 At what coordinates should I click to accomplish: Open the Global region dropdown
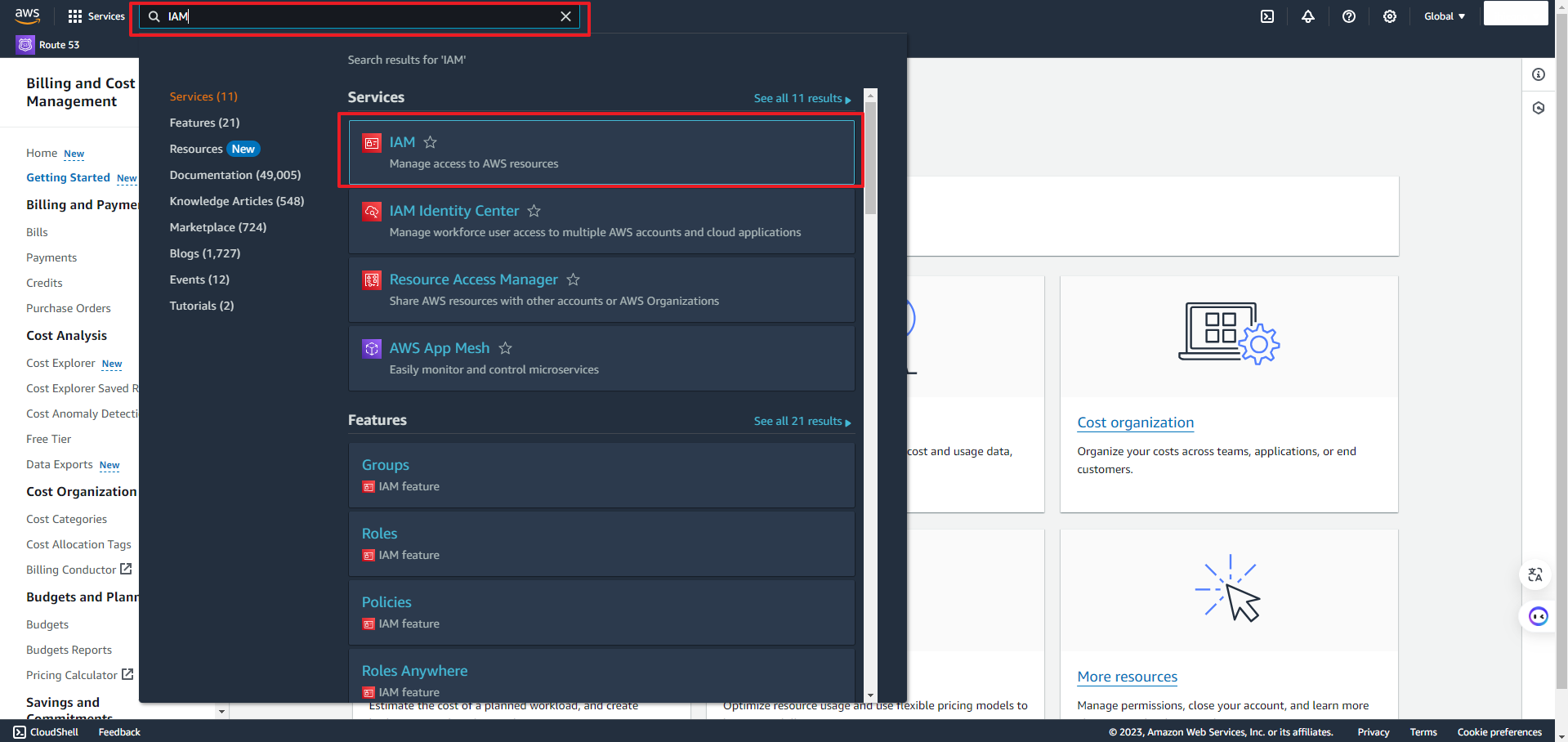point(1445,16)
